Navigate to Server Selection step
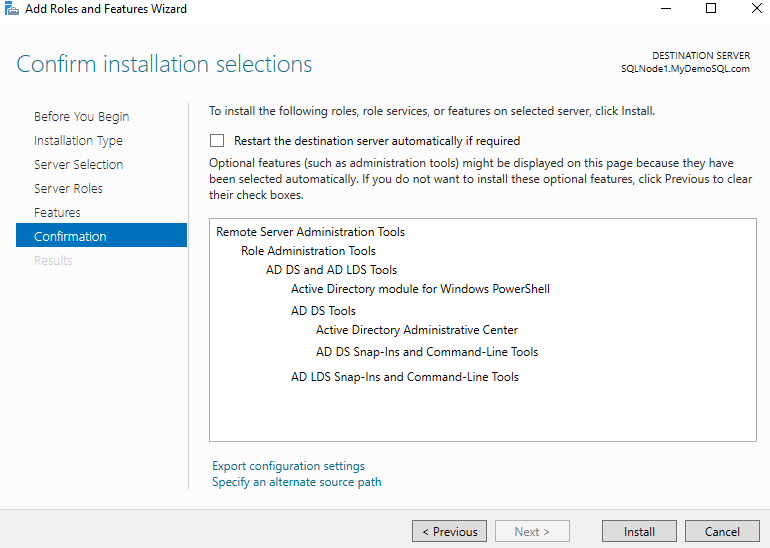770x548 pixels. 78,165
